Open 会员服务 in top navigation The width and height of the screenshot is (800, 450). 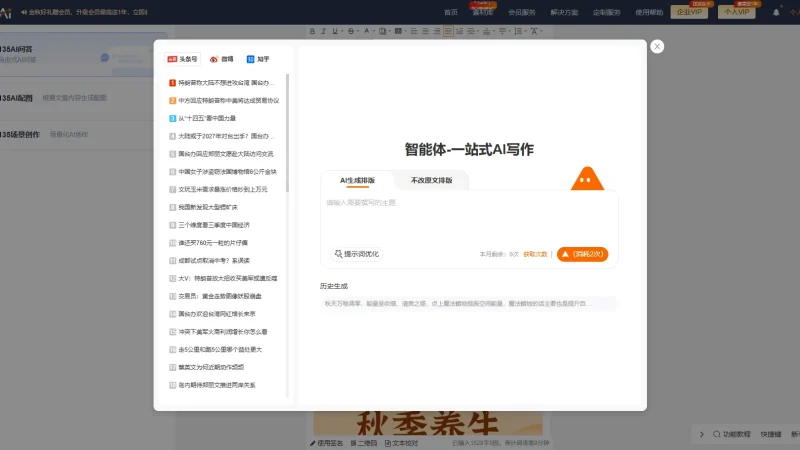coord(522,12)
